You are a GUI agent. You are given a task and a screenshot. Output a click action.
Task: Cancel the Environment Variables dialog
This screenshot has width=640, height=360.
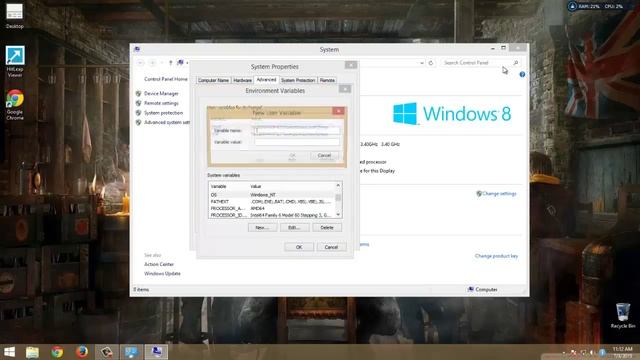point(331,247)
